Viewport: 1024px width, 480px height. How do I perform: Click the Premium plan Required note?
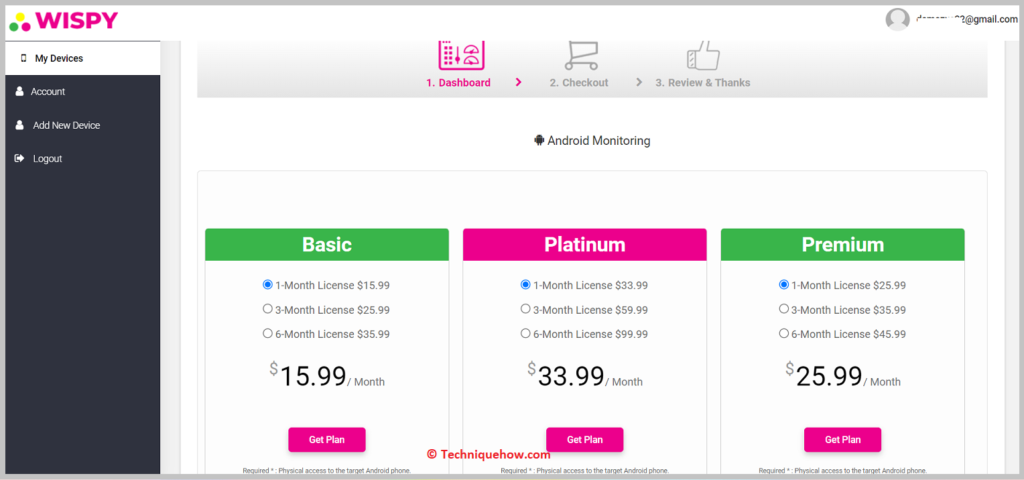tap(842, 470)
